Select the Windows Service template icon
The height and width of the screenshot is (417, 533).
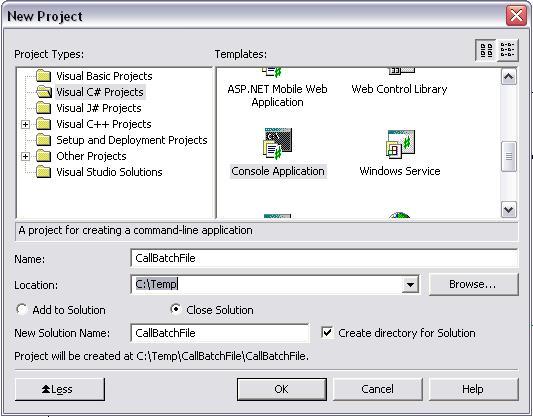[400, 144]
